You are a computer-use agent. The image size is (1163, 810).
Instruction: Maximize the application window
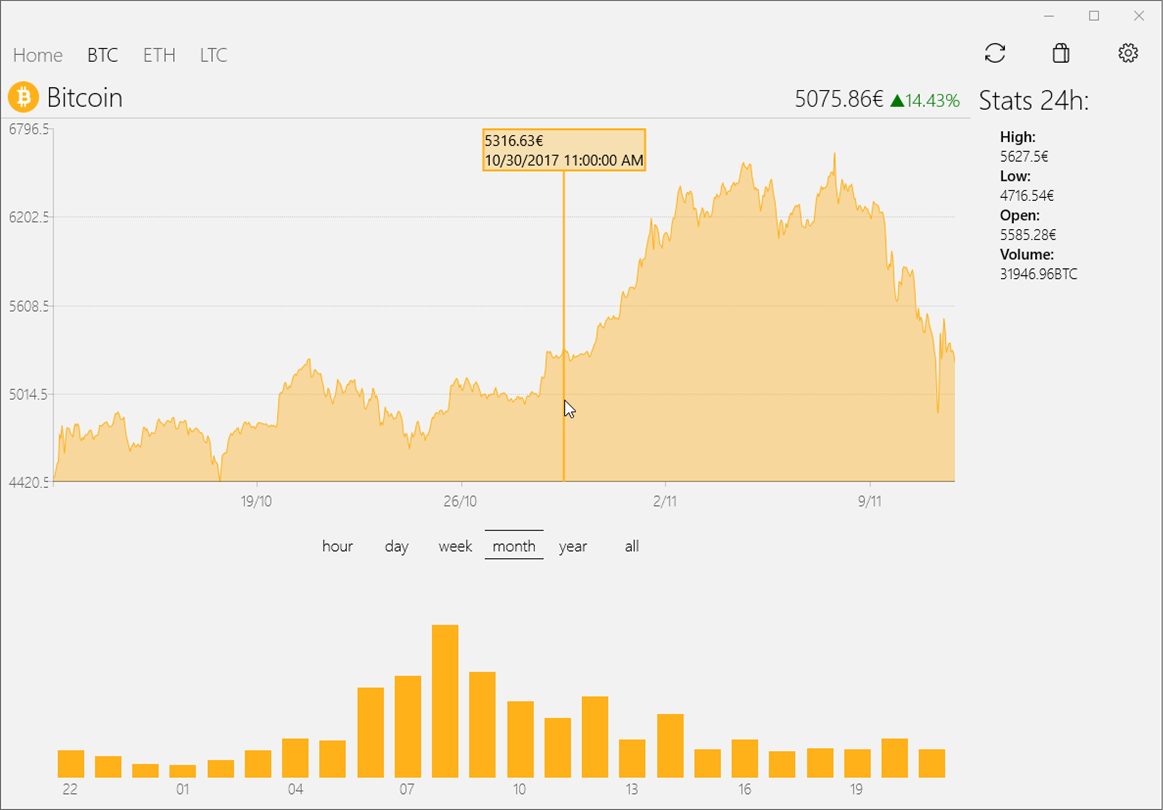click(x=1094, y=16)
